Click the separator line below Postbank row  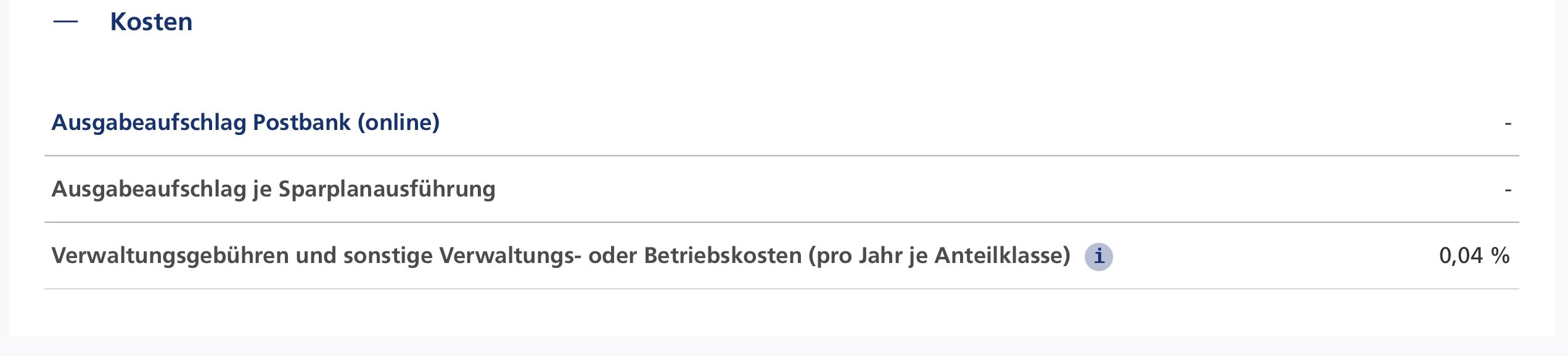[781, 156]
